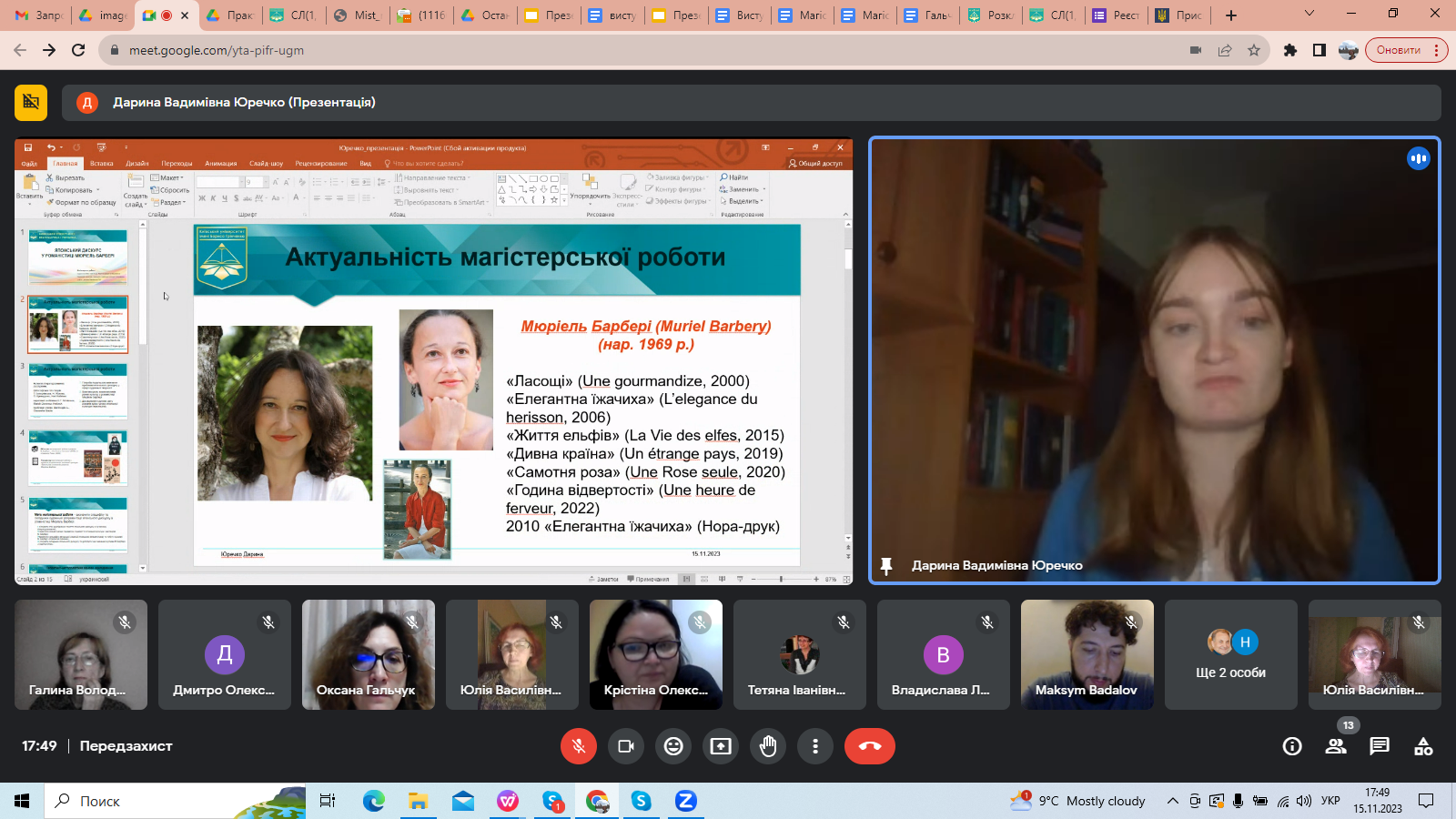The image size is (1456, 819).
Task: Toggle the camera on or off
Action: pos(626,746)
